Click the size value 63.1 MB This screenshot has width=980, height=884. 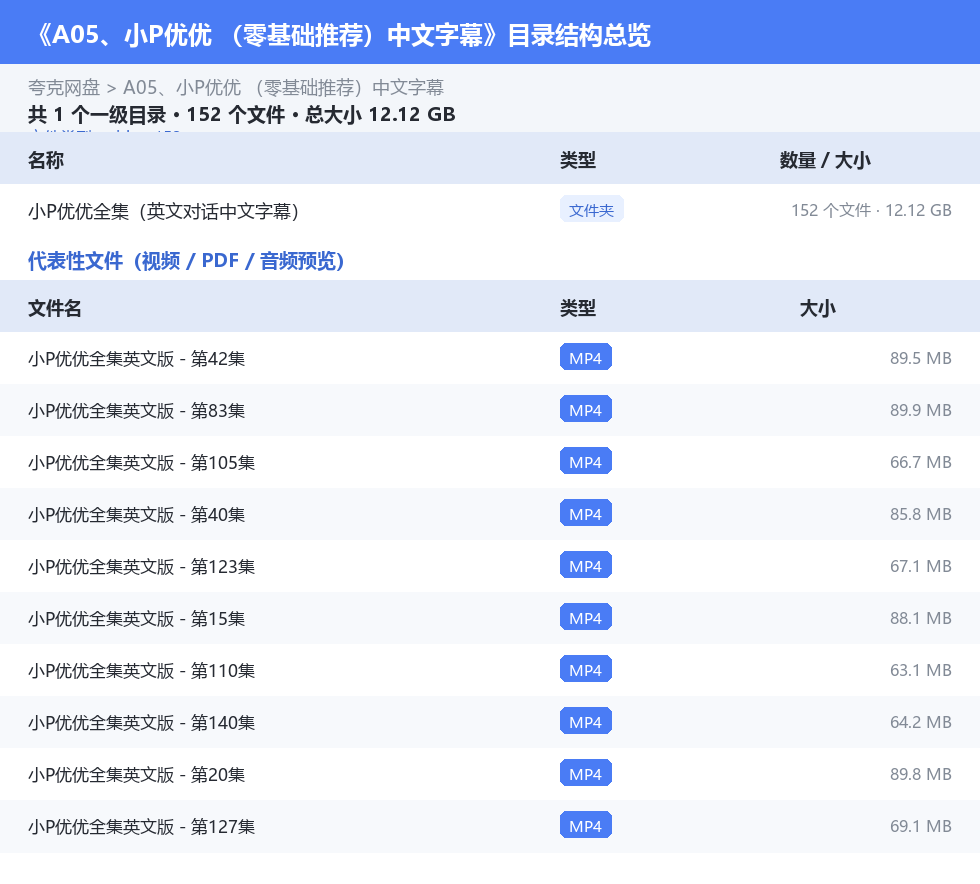pos(921,670)
